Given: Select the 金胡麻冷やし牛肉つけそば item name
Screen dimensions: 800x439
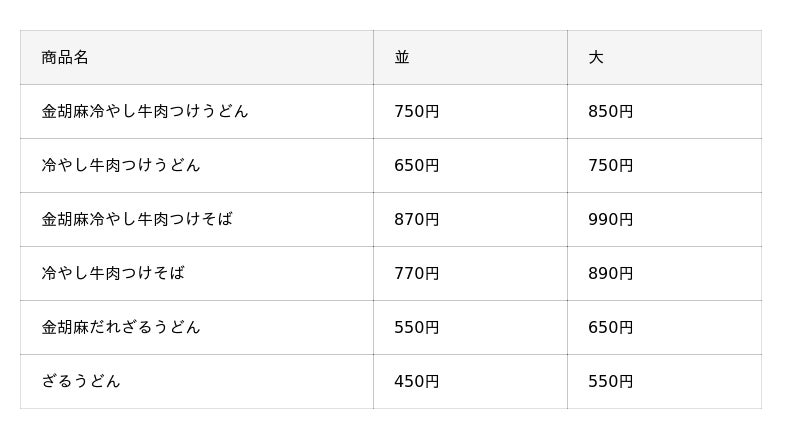Looking at the screenshot, I should [x=137, y=220].
